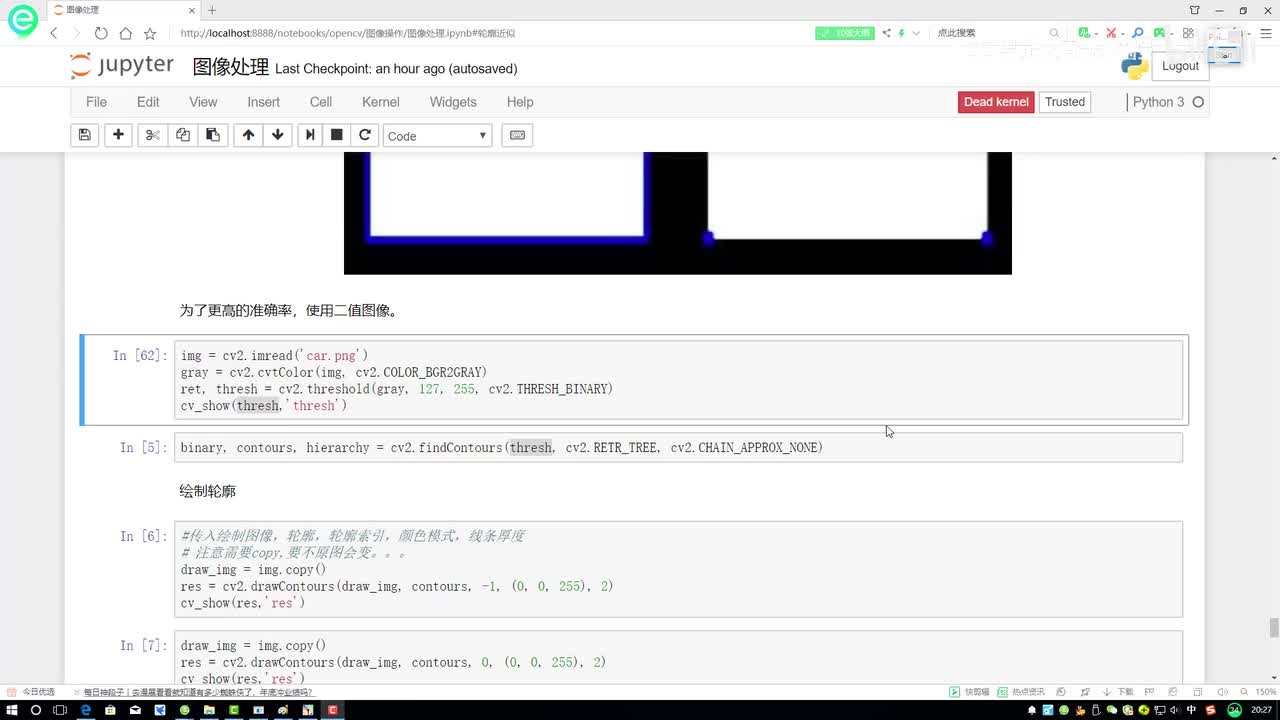This screenshot has width=1280, height=720.
Task: Click the share icon in the address bar
Action: [x=886, y=33]
